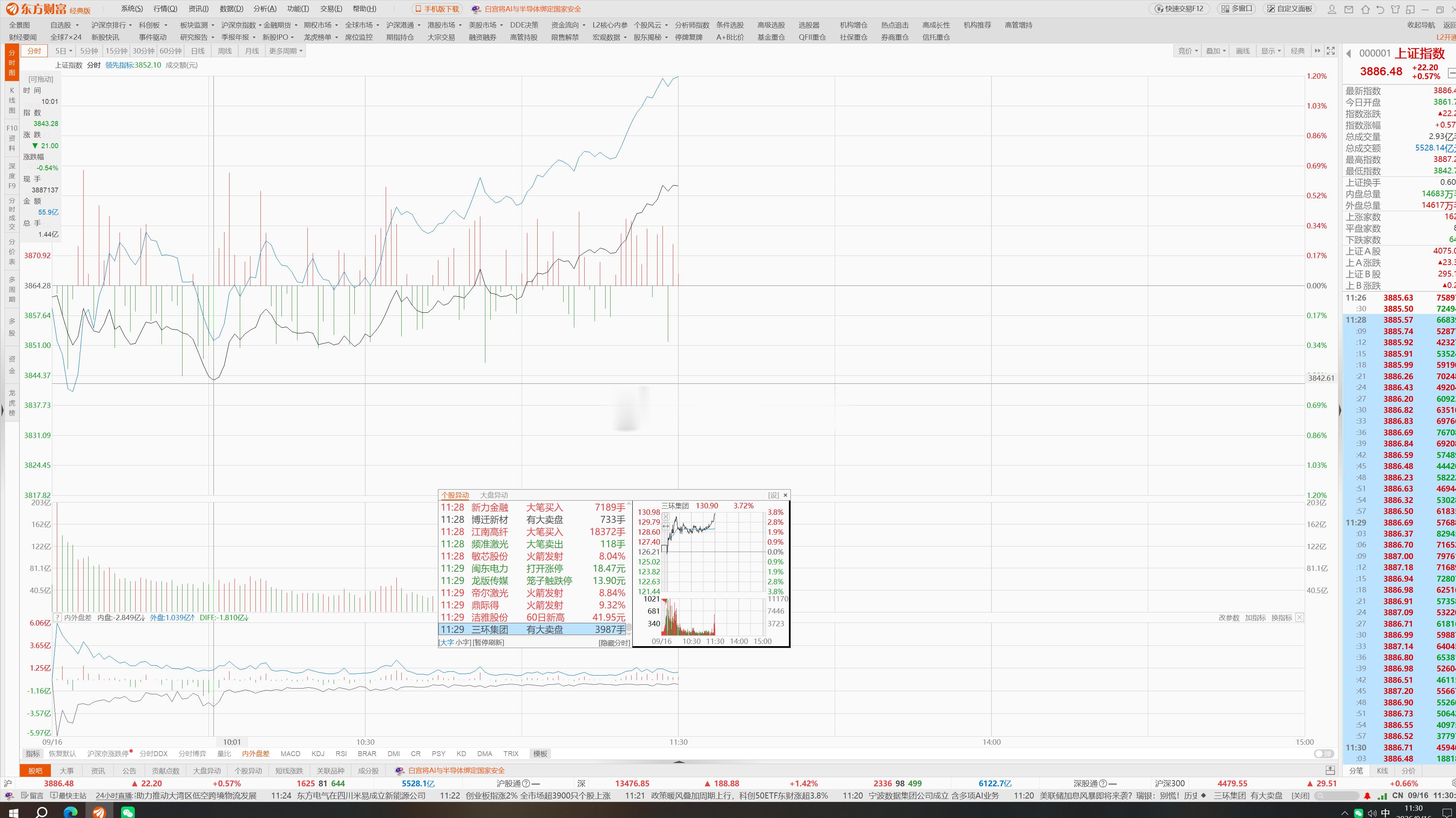The width and height of the screenshot is (1456, 818).
Task: Click the red alert bell icon in status bar
Action: pyautogui.click(x=1367, y=796)
